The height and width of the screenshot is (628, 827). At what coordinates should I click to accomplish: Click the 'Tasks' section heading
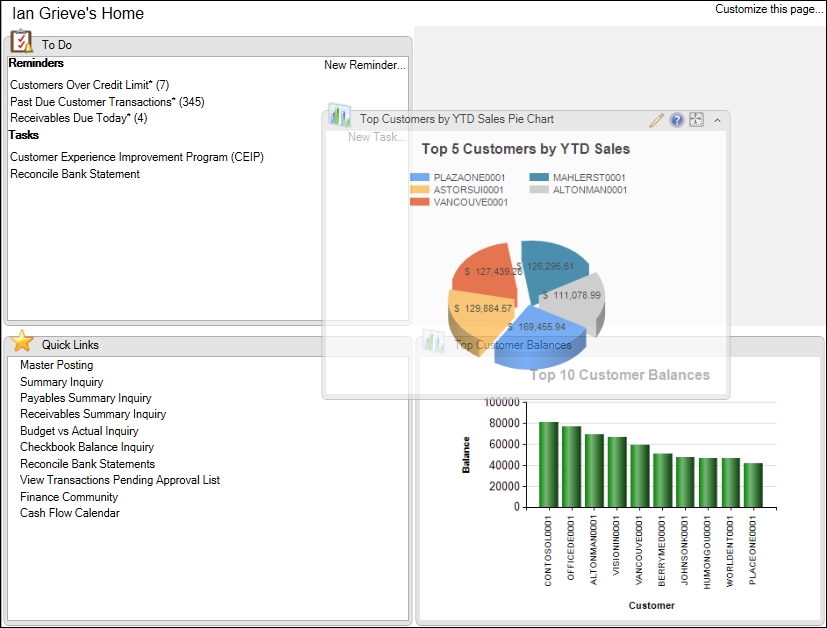tap(24, 135)
